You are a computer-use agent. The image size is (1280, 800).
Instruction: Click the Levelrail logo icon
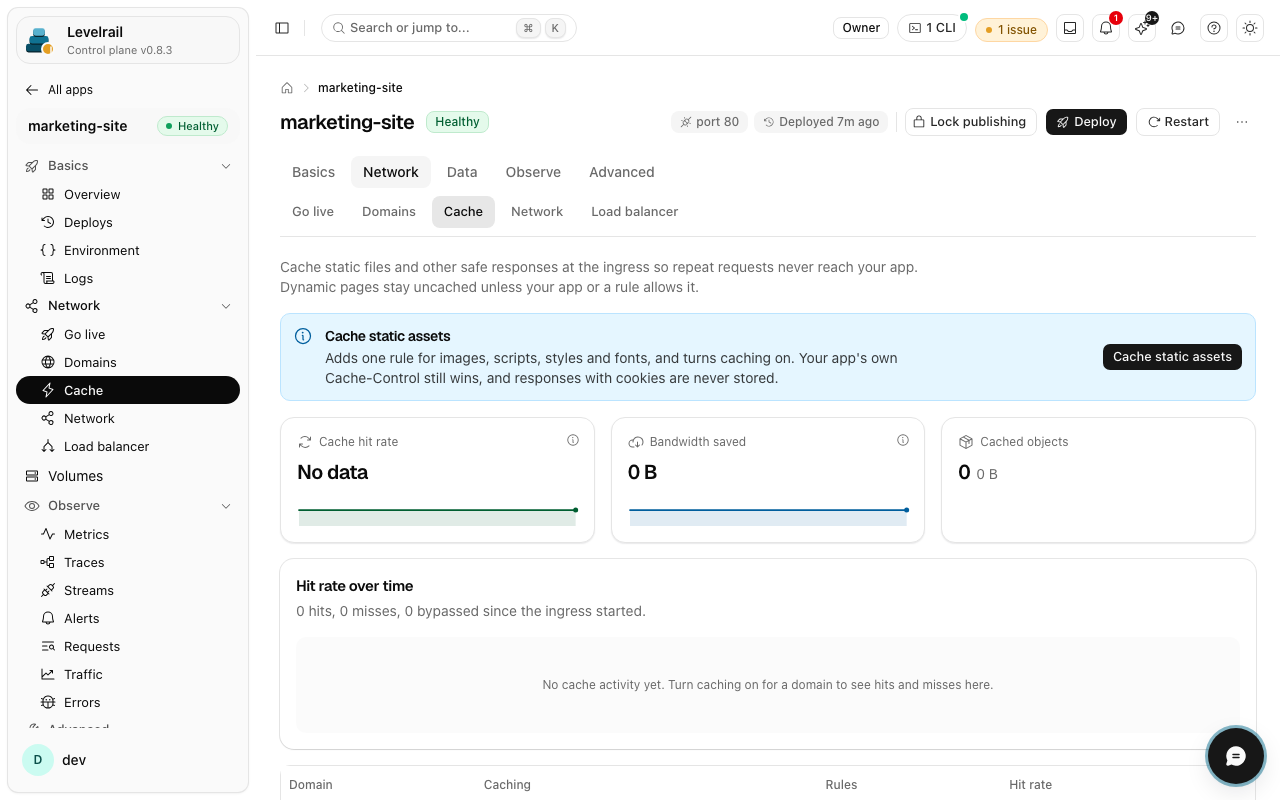(x=40, y=40)
